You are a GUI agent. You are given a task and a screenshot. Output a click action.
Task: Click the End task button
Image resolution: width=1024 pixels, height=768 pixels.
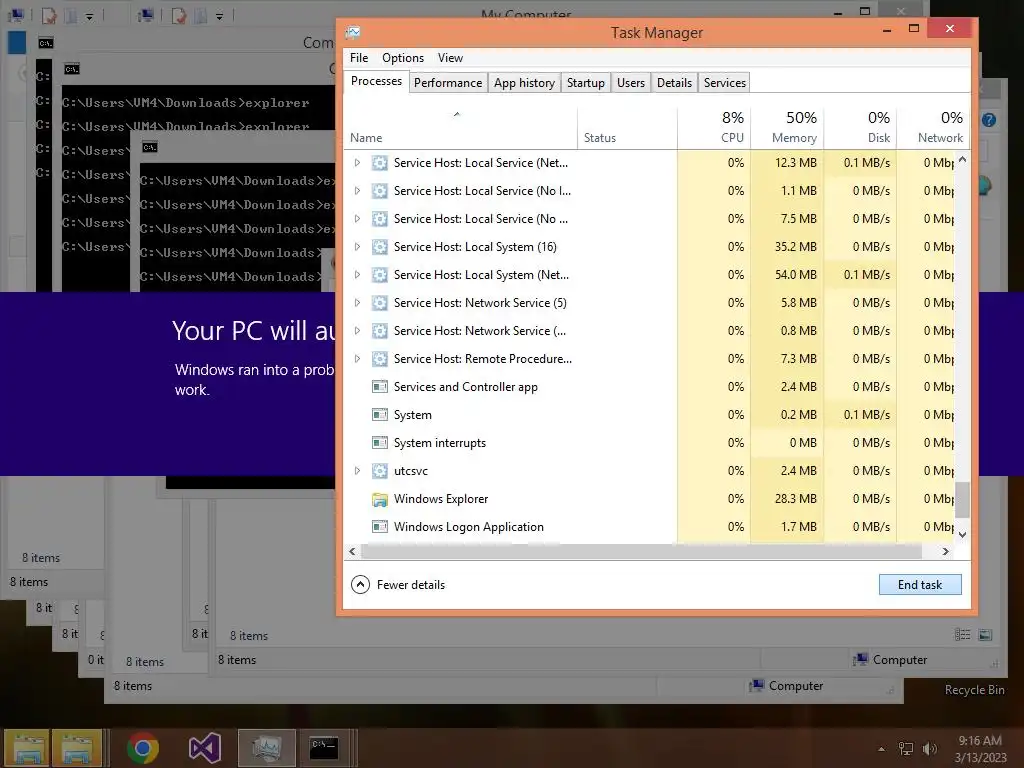pyautogui.click(x=920, y=584)
